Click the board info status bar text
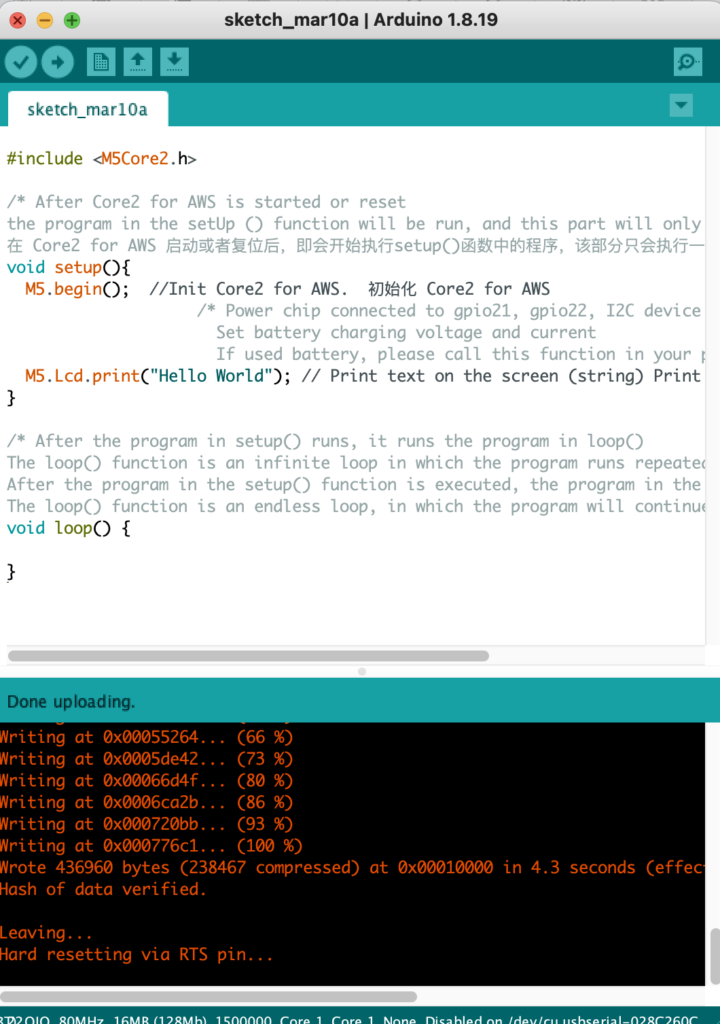The height and width of the screenshot is (1024, 720). tap(350, 1019)
